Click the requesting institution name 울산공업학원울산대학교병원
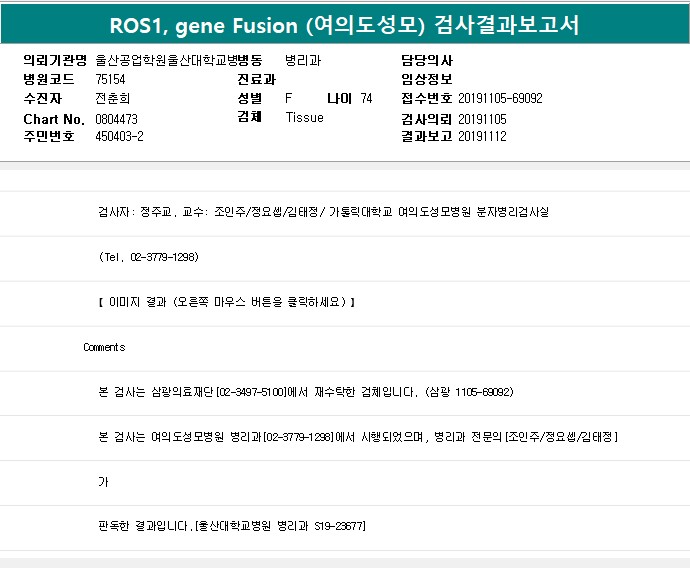 [165, 60]
